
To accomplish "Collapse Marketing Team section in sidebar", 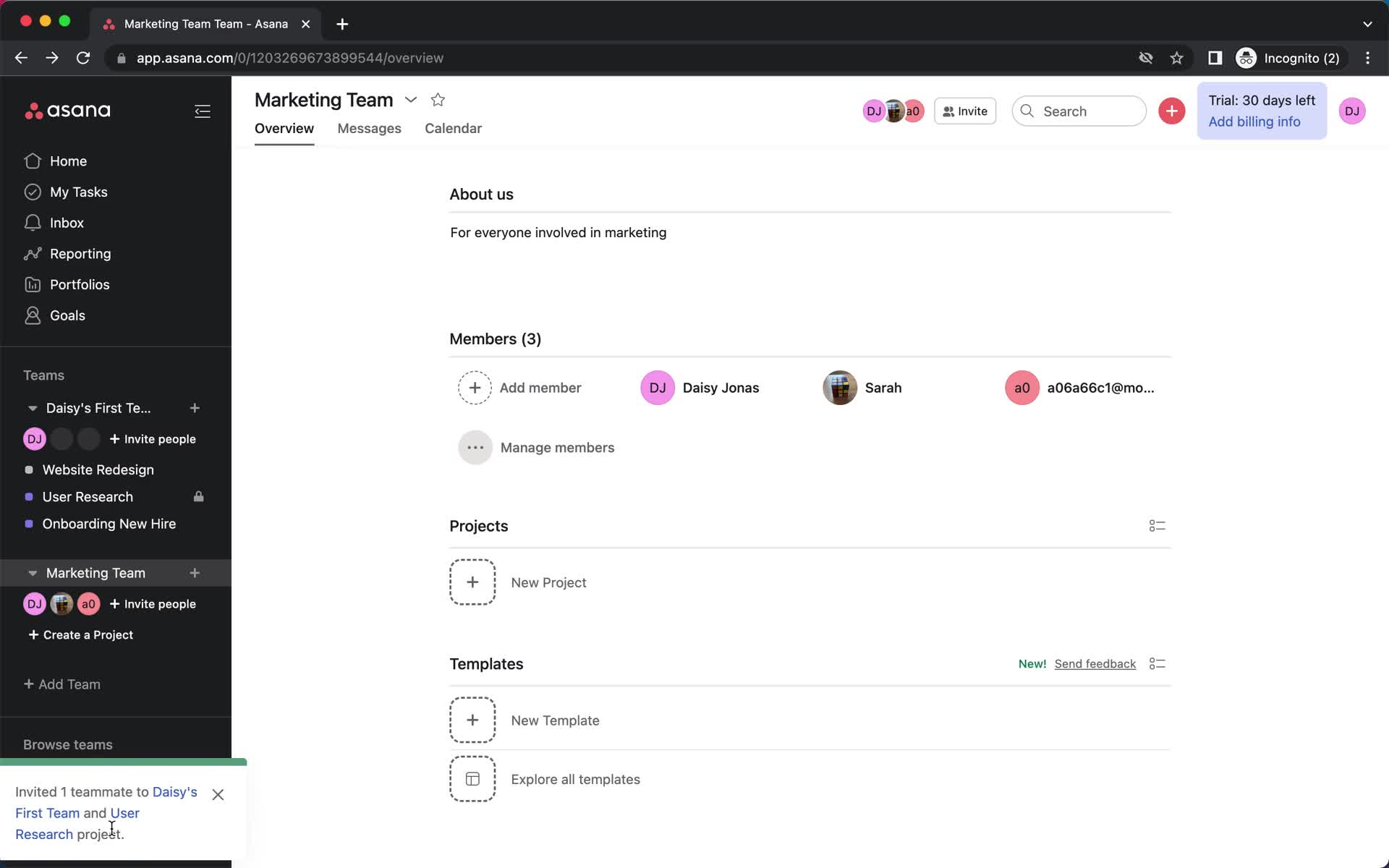I will pyautogui.click(x=32, y=574).
